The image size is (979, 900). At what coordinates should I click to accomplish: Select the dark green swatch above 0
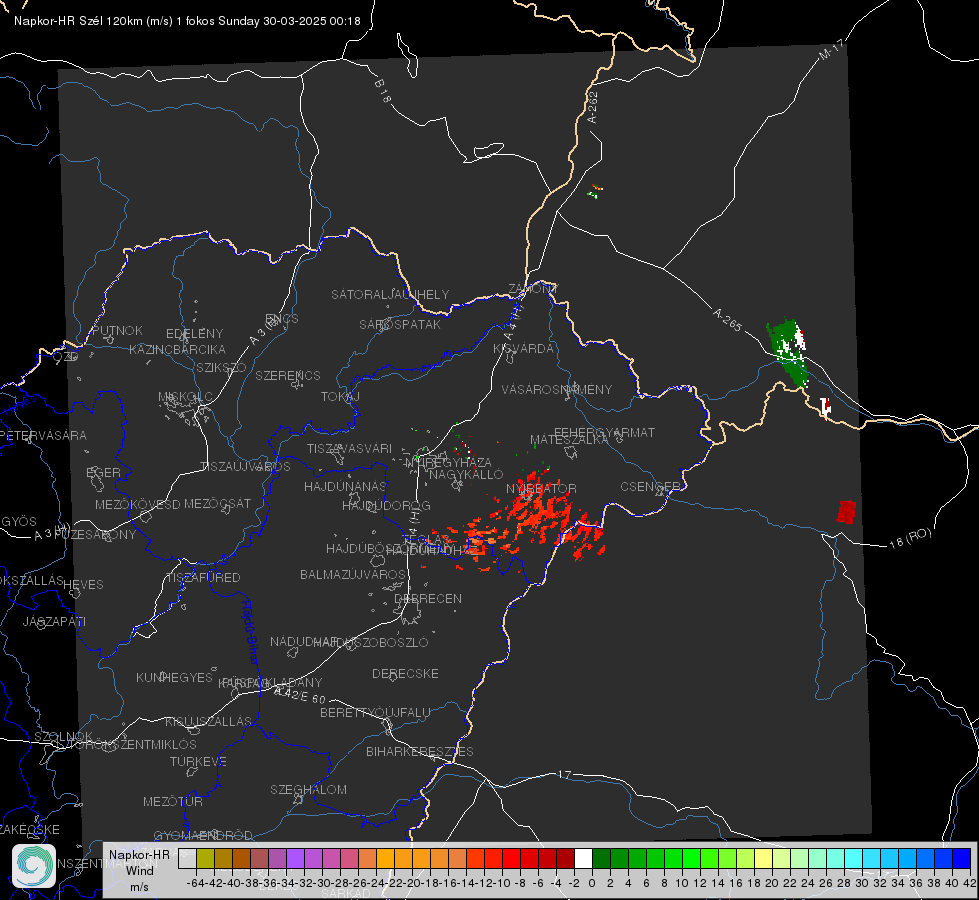(x=601, y=858)
